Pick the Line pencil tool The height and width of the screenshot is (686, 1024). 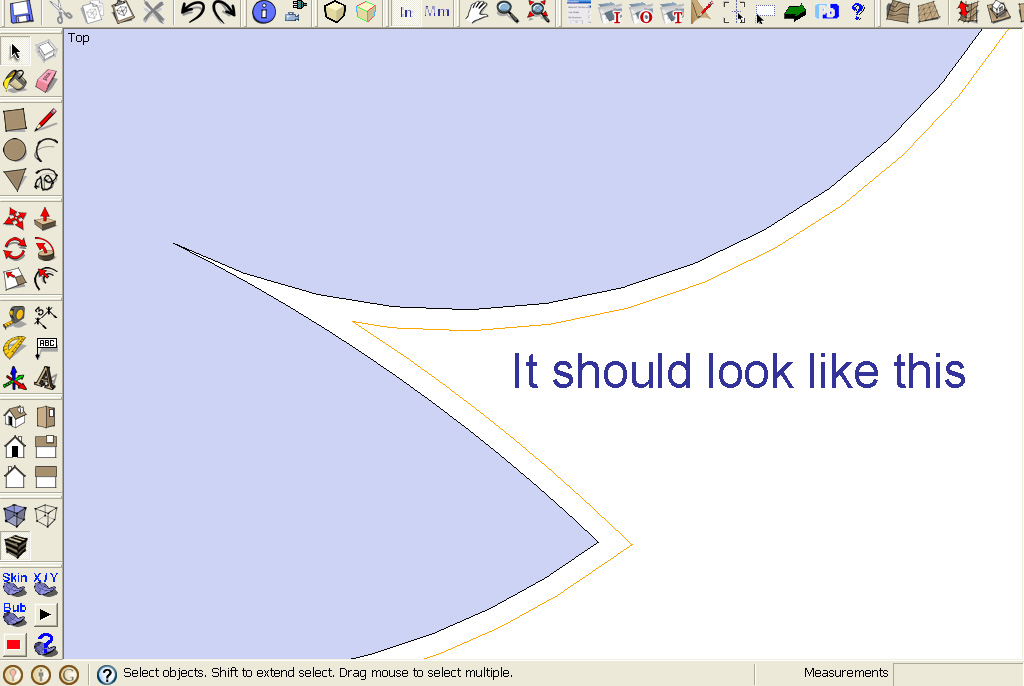46,121
